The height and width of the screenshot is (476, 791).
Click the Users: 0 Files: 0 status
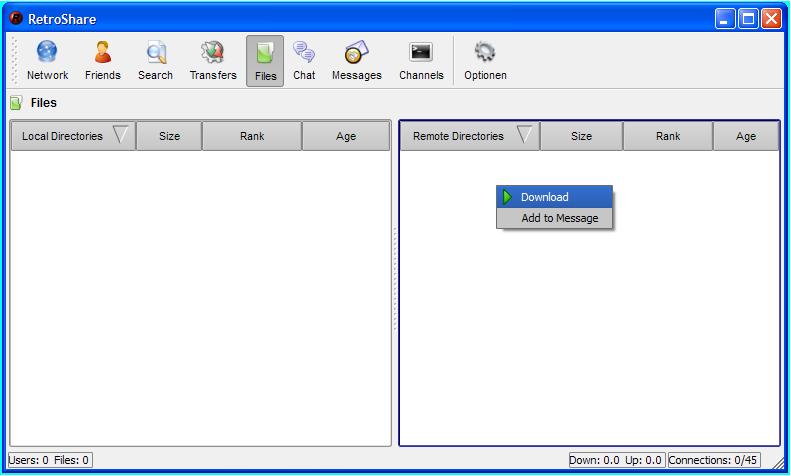click(x=50, y=460)
